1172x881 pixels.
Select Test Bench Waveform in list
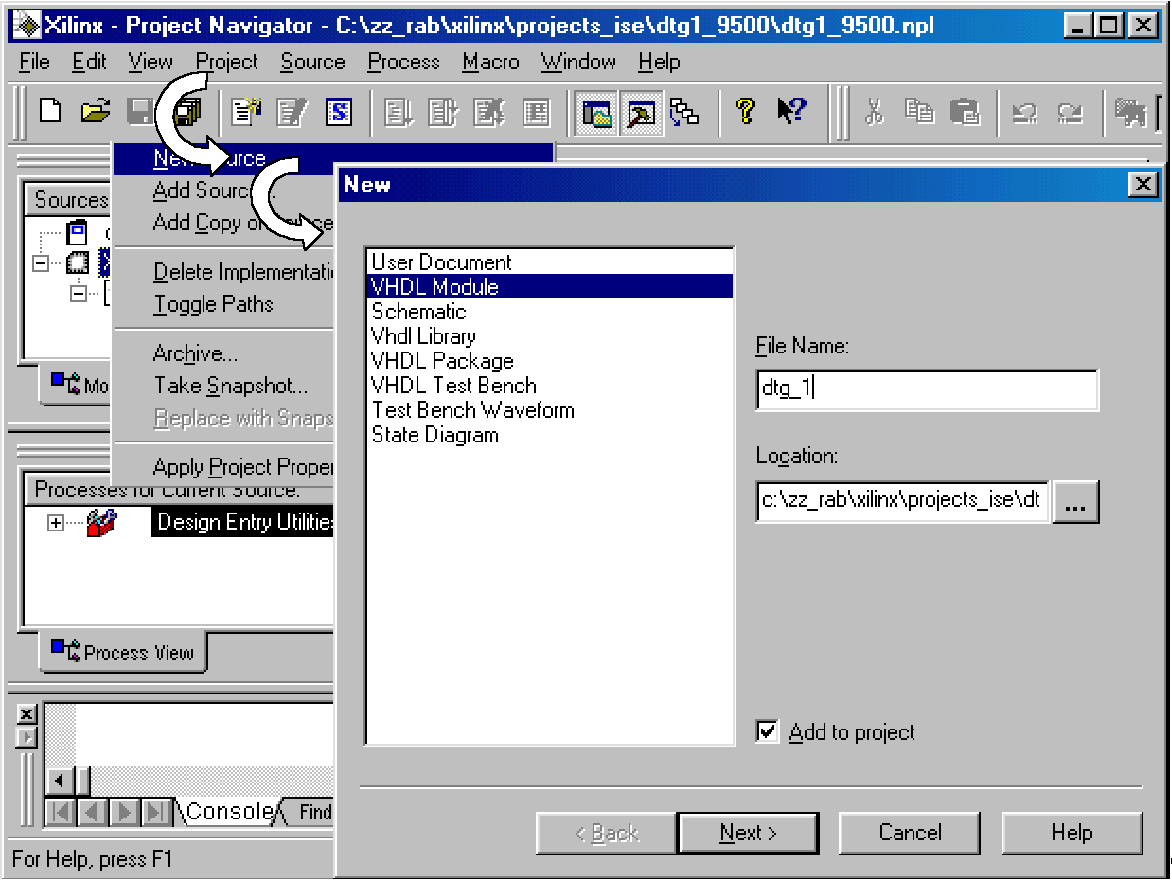coord(549,409)
